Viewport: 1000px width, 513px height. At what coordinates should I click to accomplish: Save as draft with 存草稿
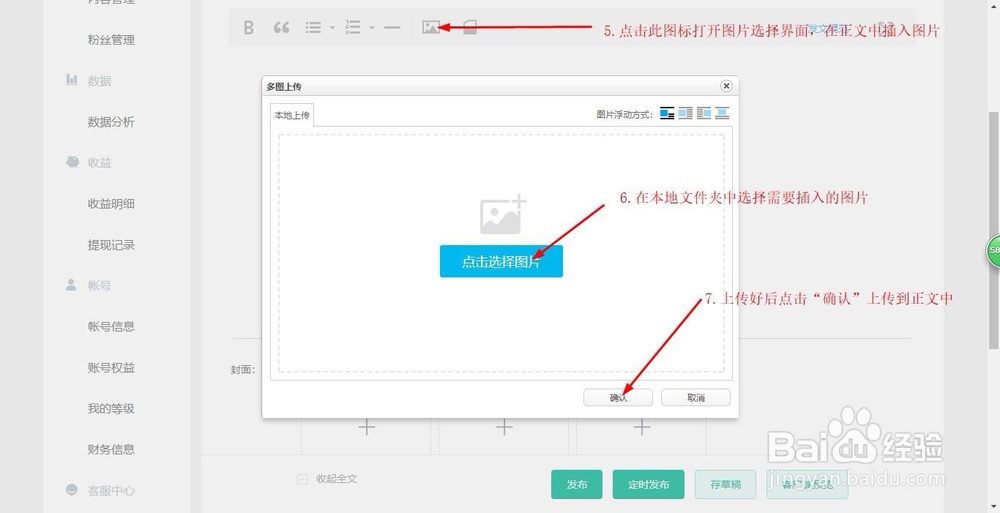(726, 484)
